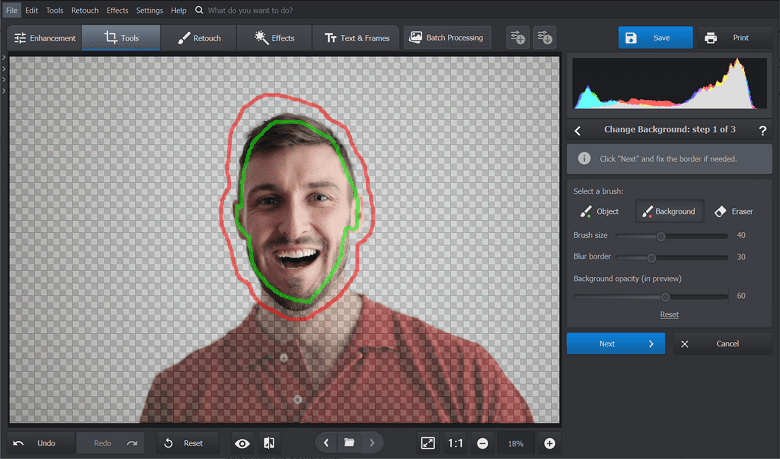The width and height of the screenshot is (780, 459).
Task: Toggle the eye preview icon
Action: (x=242, y=443)
